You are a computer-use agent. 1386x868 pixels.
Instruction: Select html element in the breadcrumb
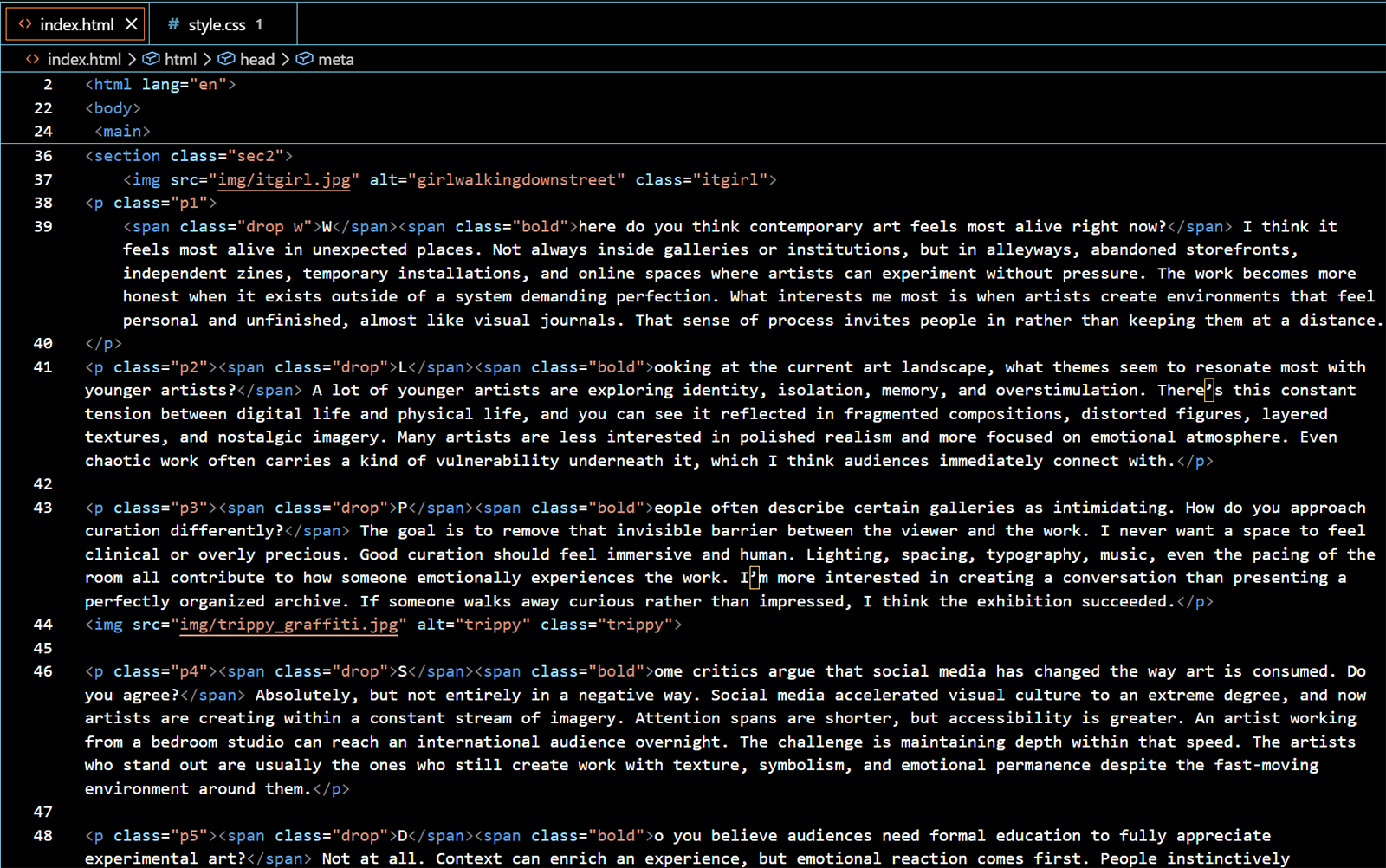[180, 59]
